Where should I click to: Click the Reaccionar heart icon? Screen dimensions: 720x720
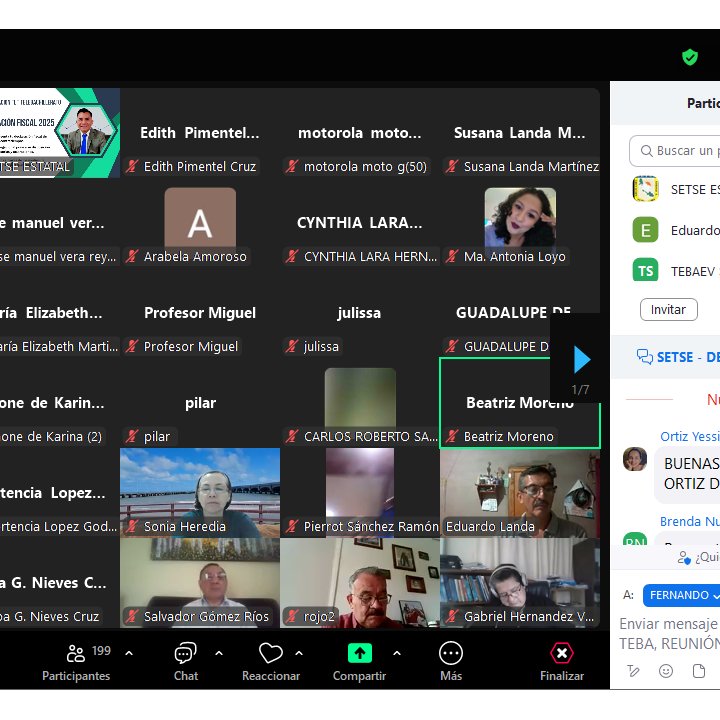270,654
